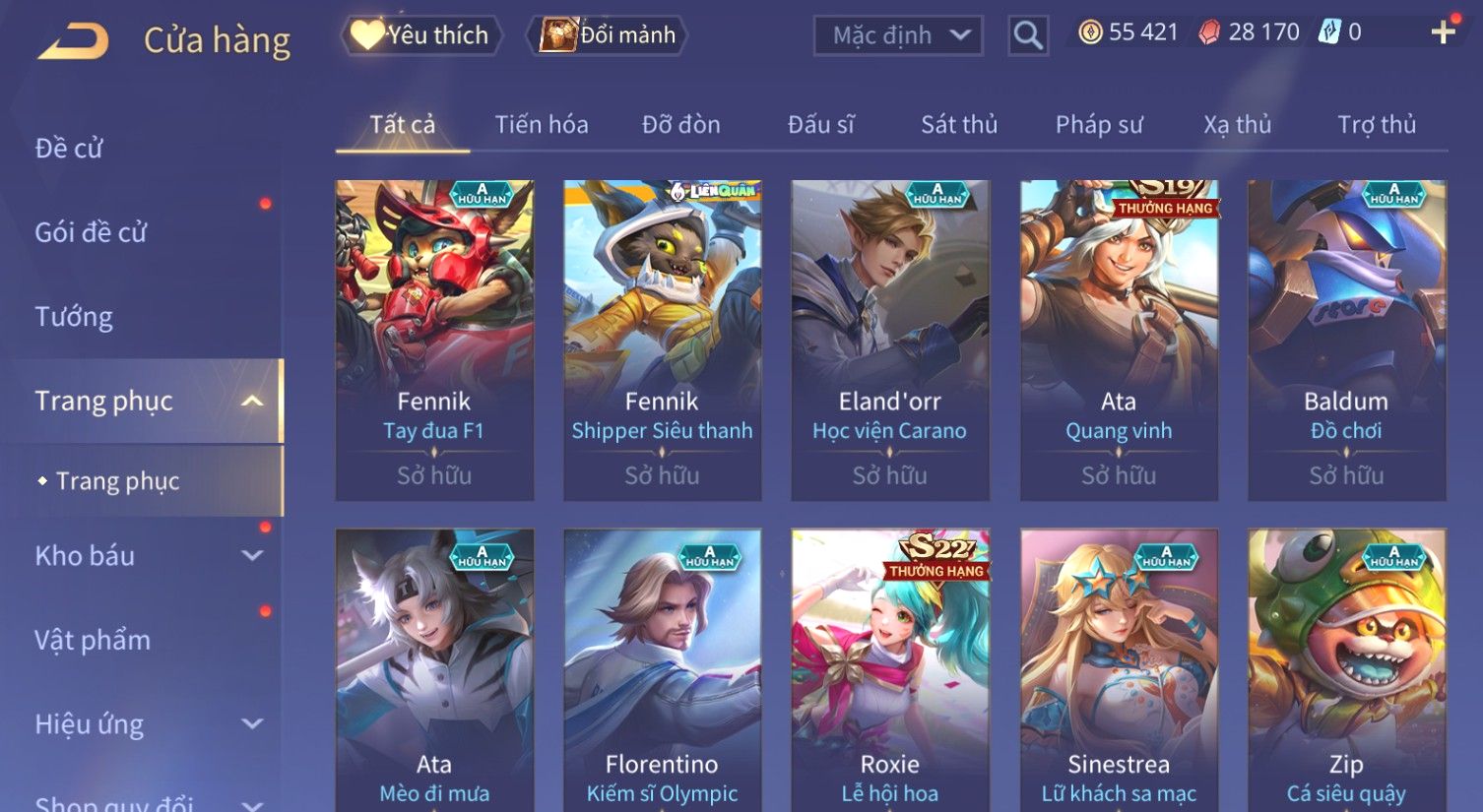The image size is (1483, 812).
Task: Open Yêu thích heart favorites
Action: (421, 35)
